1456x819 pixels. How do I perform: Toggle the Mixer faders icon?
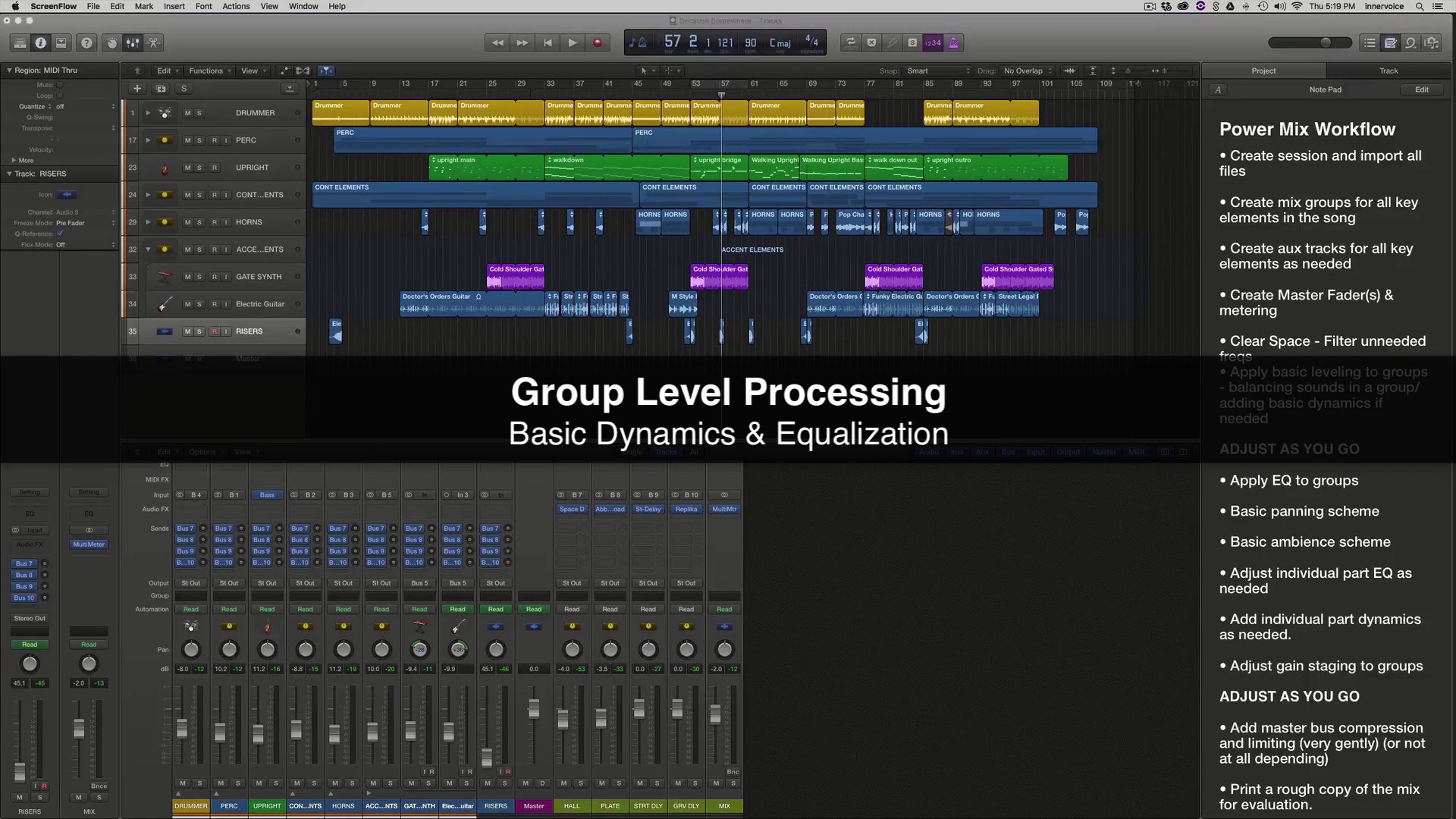(133, 43)
